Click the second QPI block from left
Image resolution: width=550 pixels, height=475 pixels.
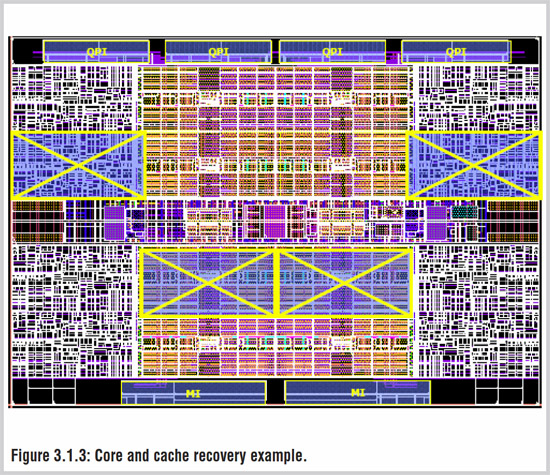click(x=218, y=52)
